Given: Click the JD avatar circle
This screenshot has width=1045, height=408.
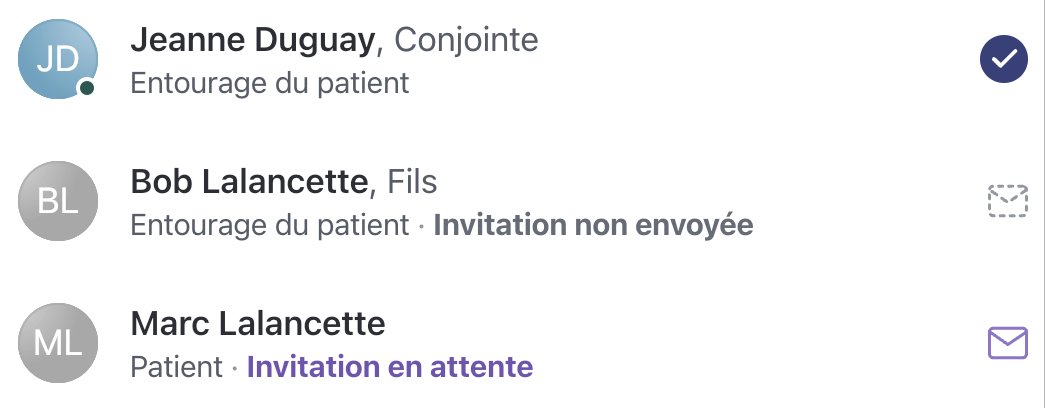Looking at the screenshot, I should [x=57, y=60].
